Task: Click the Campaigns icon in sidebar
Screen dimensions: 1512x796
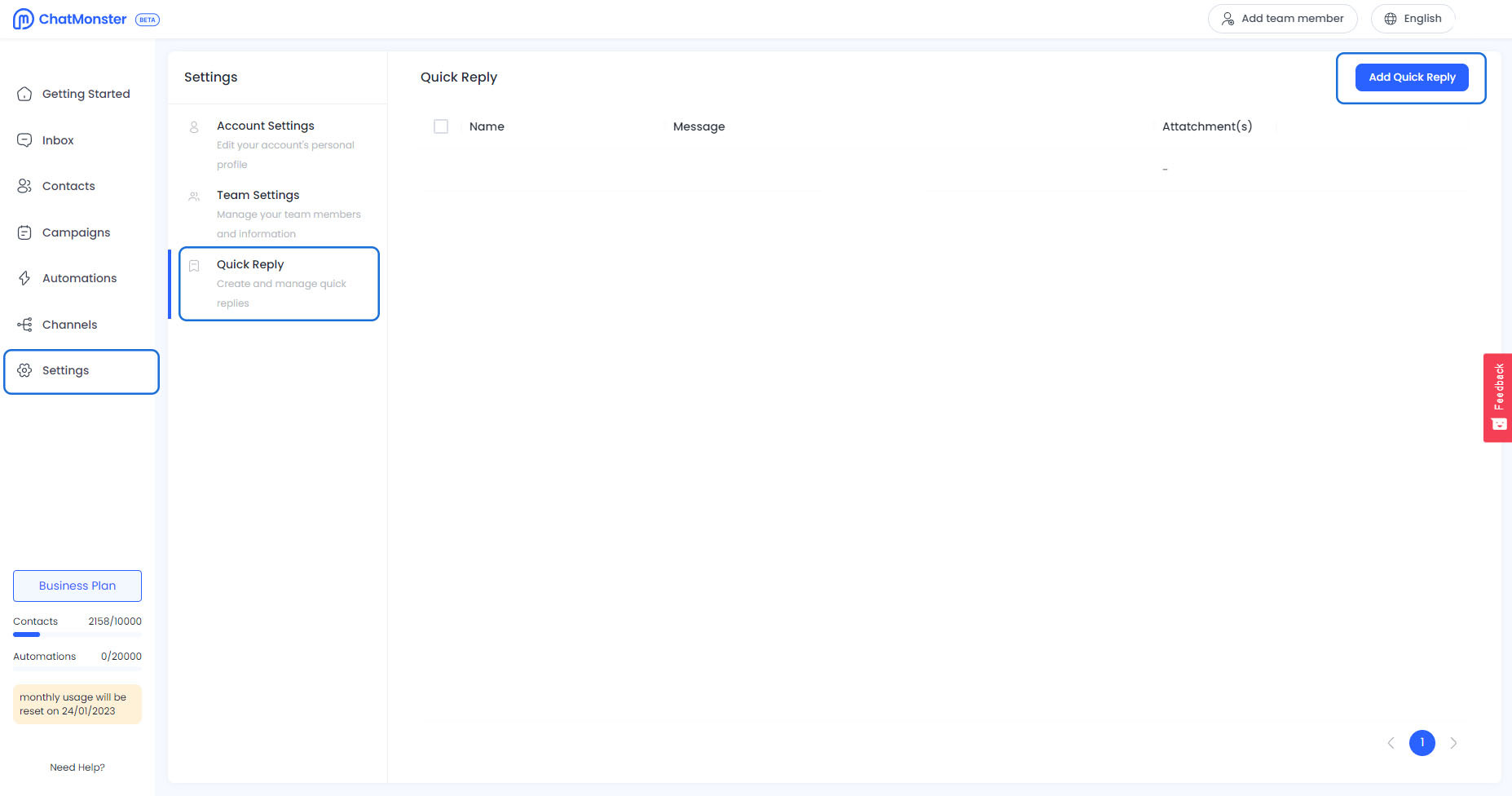Action: point(24,232)
